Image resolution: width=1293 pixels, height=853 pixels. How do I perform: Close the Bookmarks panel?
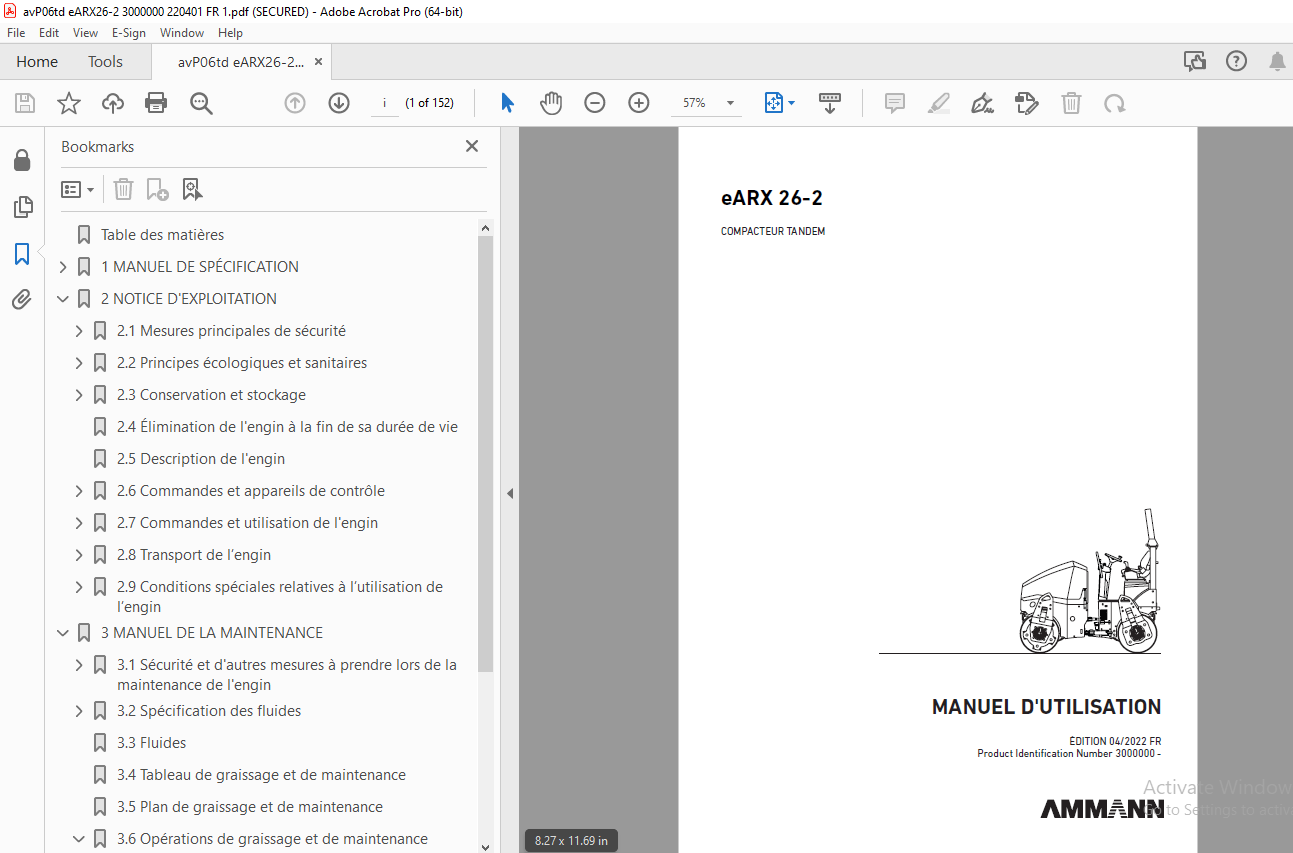472,146
